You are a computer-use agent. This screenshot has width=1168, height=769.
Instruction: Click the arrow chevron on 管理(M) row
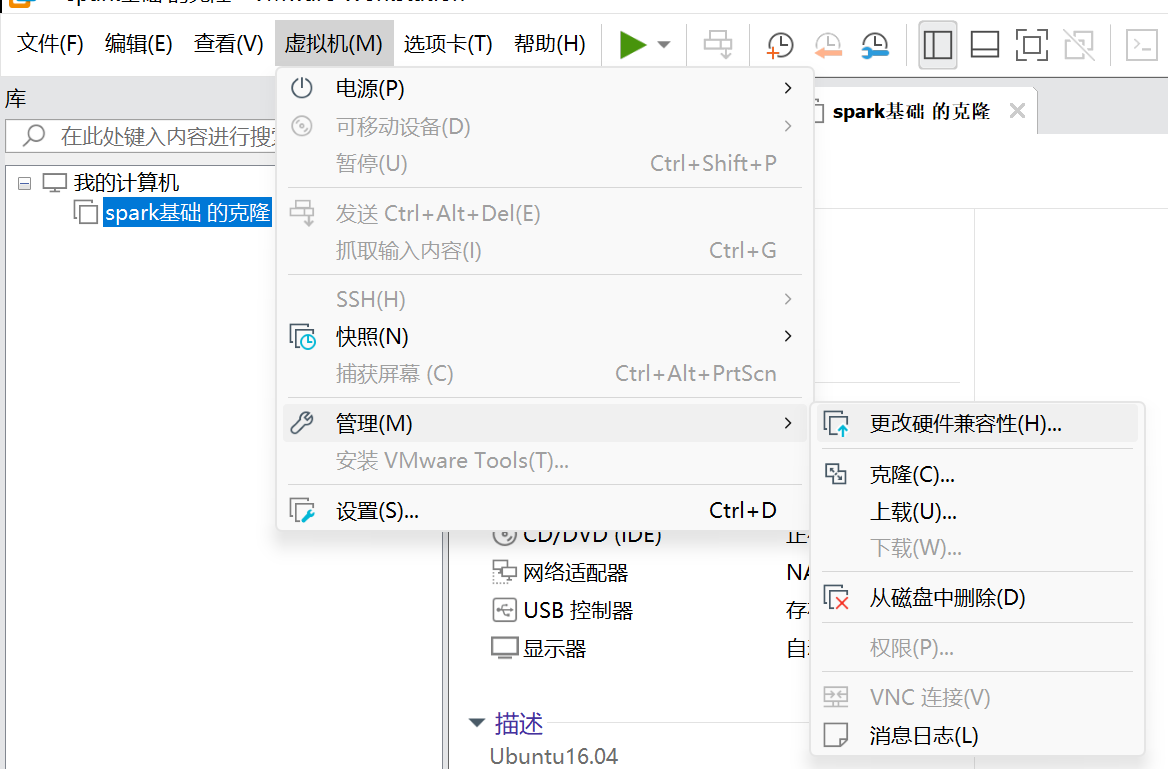click(788, 423)
